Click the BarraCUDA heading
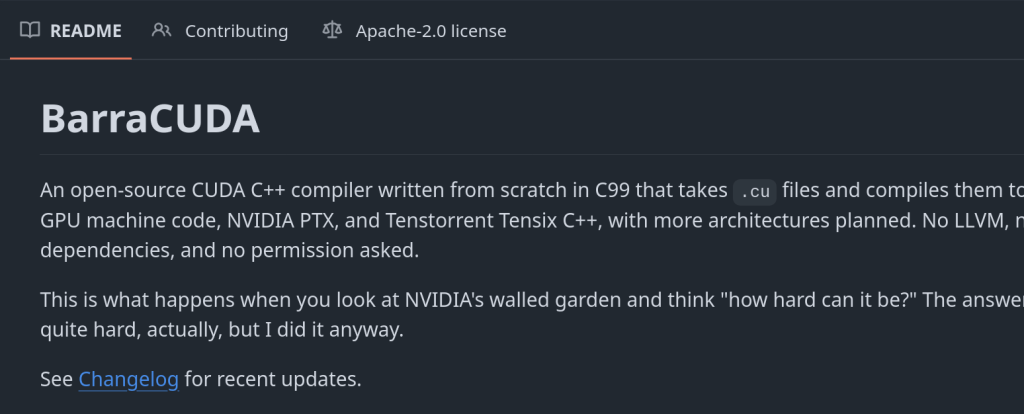This screenshot has width=1024, height=414. (150, 120)
